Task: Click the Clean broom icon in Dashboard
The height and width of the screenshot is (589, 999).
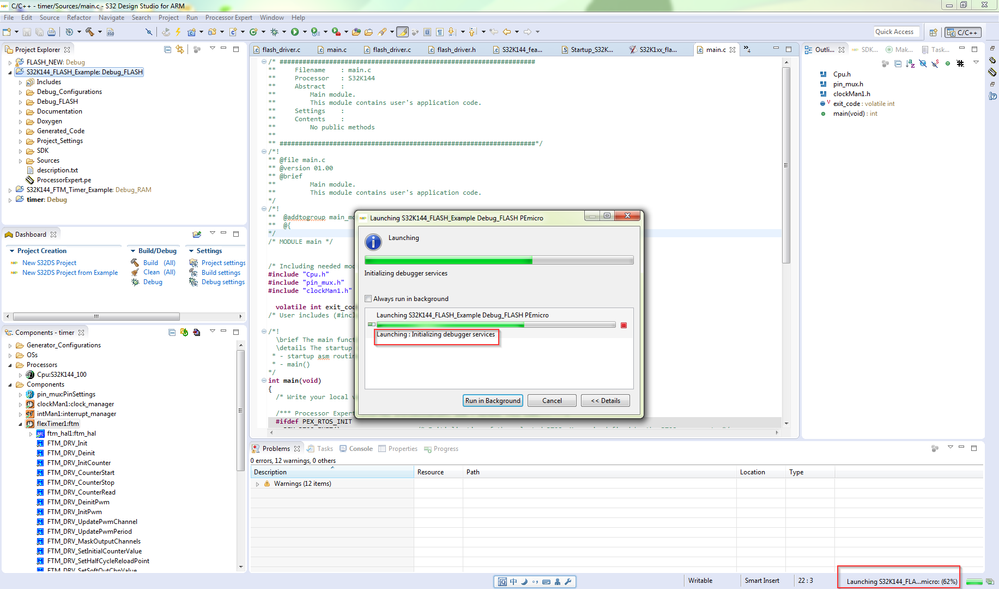Action: coord(134,272)
